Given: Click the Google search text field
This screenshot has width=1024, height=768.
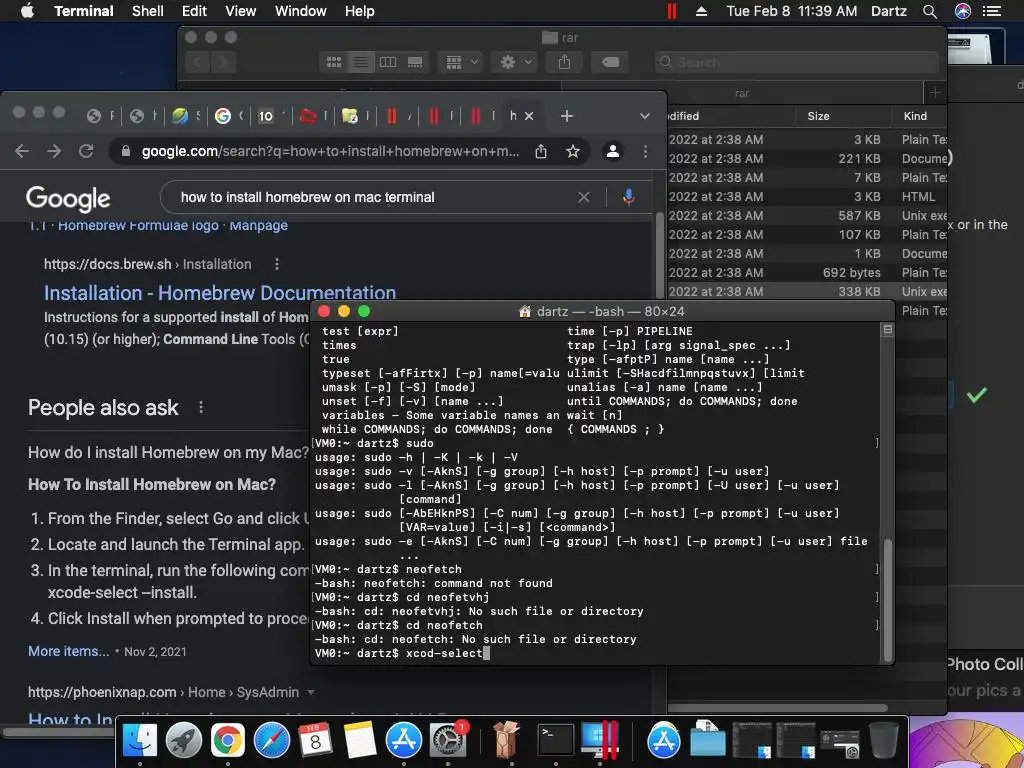Looking at the screenshot, I should click(308, 197).
